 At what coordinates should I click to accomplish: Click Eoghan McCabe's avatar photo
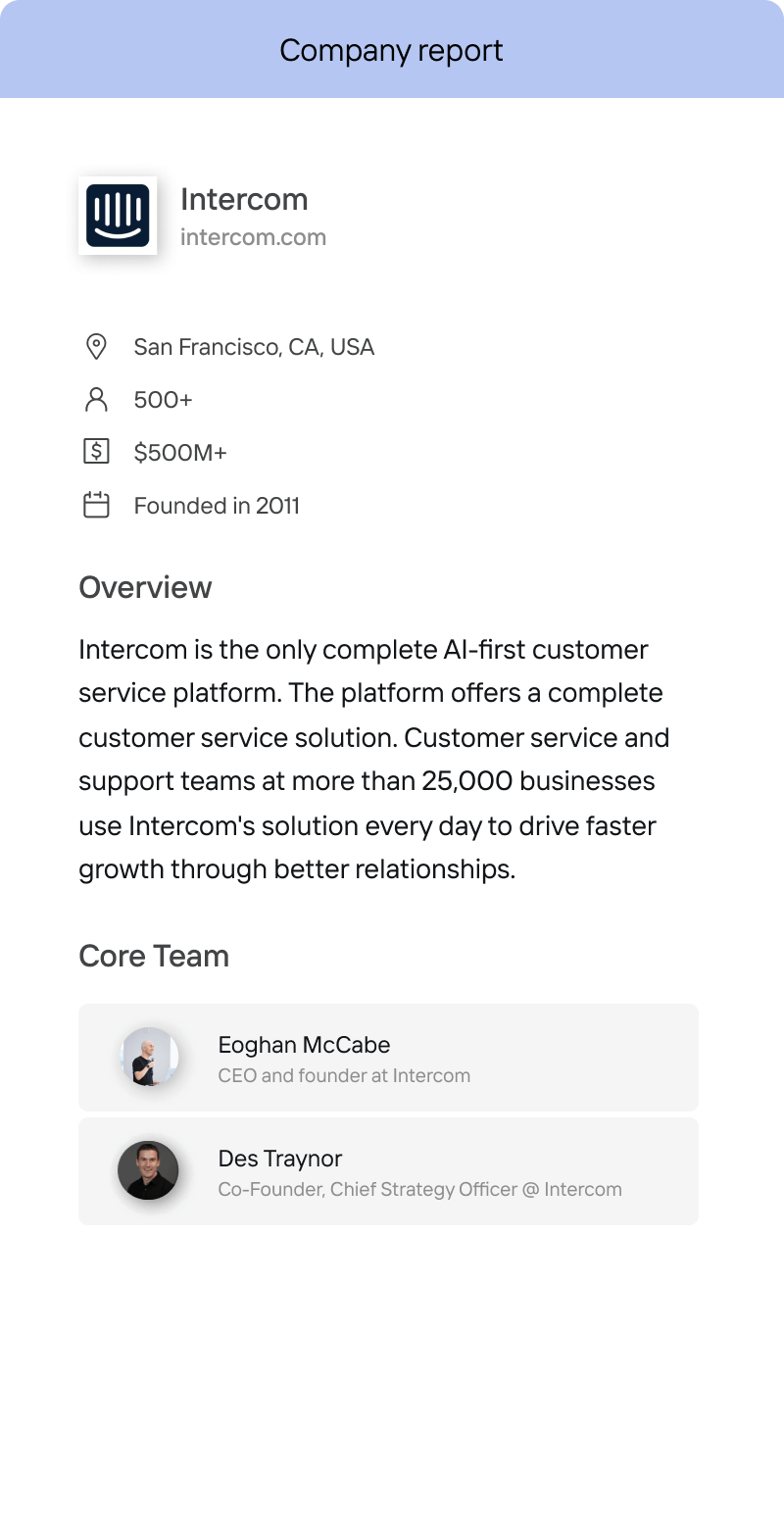tap(148, 1057)
